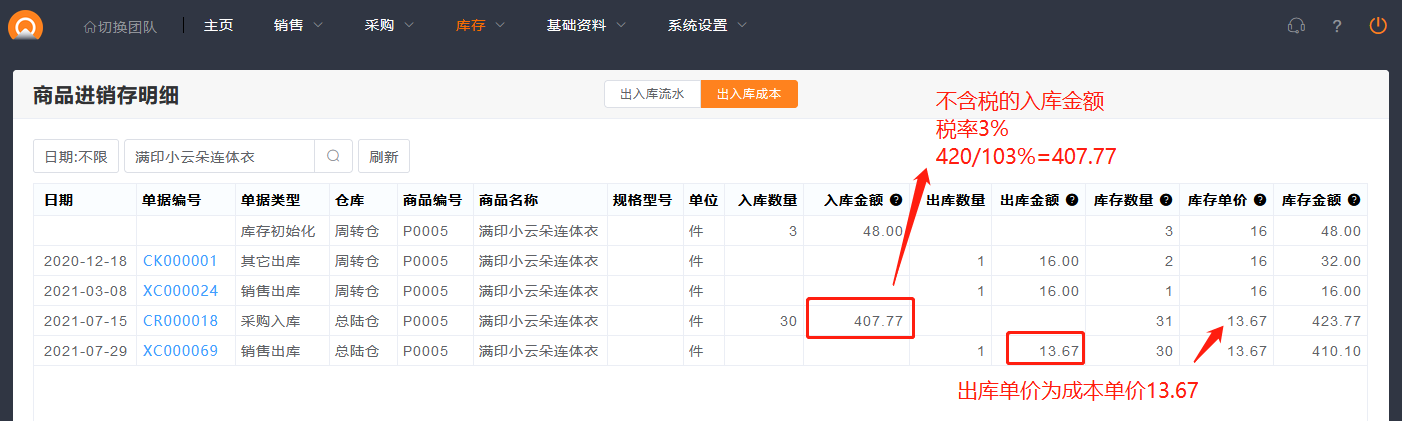Screen dimensions: 1402x421
Task: Select the 出入库成本 view toggle
Action: click(x=749, y=94)
